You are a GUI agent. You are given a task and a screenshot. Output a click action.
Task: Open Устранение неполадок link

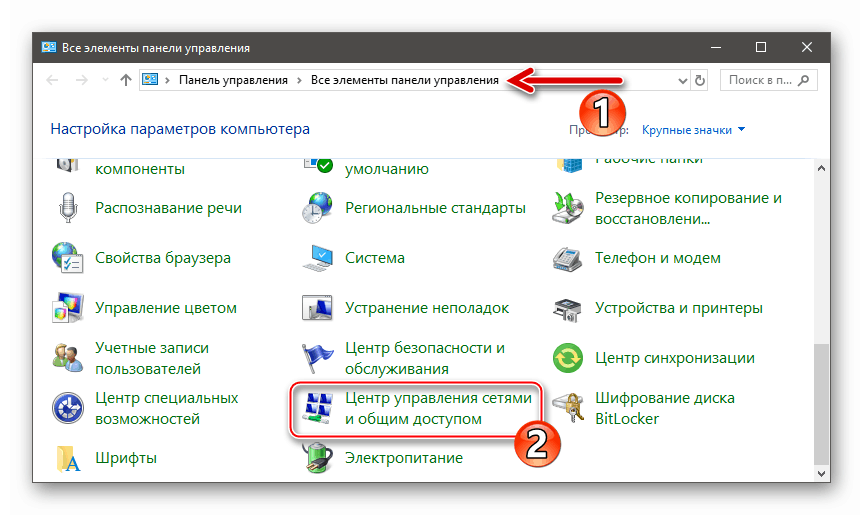(x=427, y=308)
